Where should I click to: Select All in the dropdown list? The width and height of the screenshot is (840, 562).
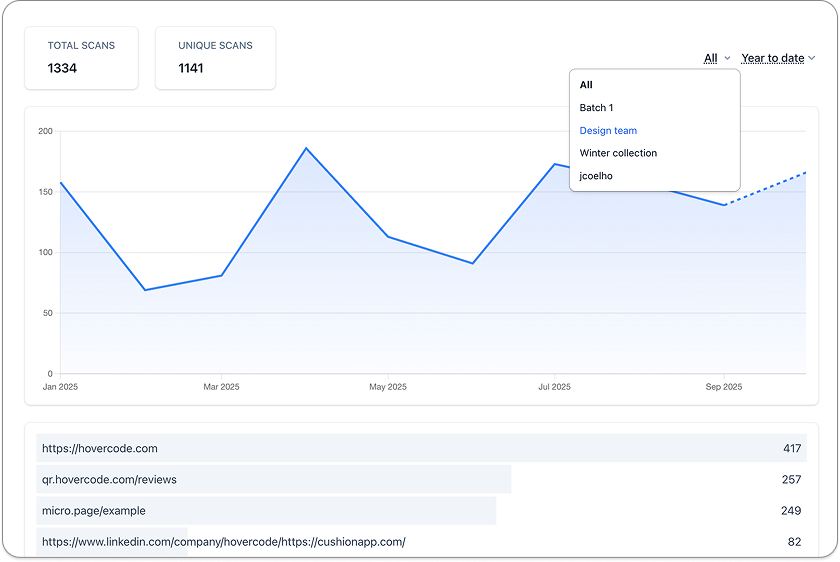(586, 85)
